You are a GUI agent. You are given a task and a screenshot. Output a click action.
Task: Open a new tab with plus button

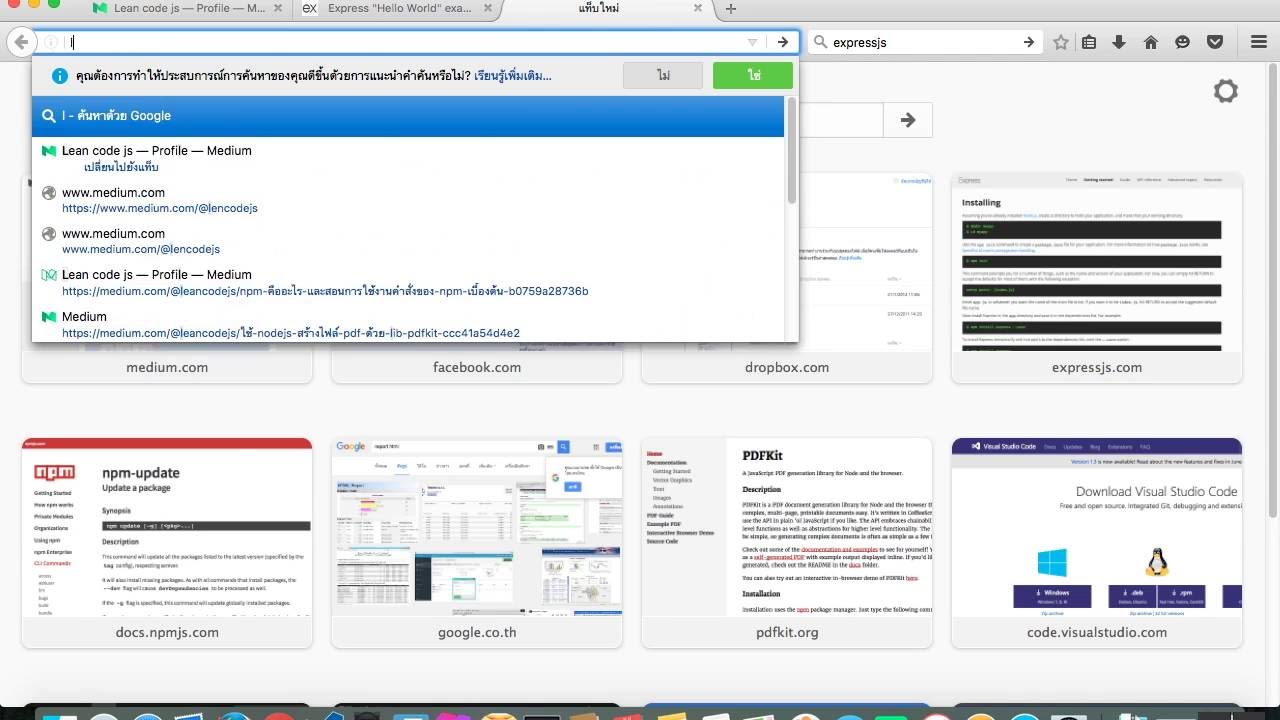(731, 9)
